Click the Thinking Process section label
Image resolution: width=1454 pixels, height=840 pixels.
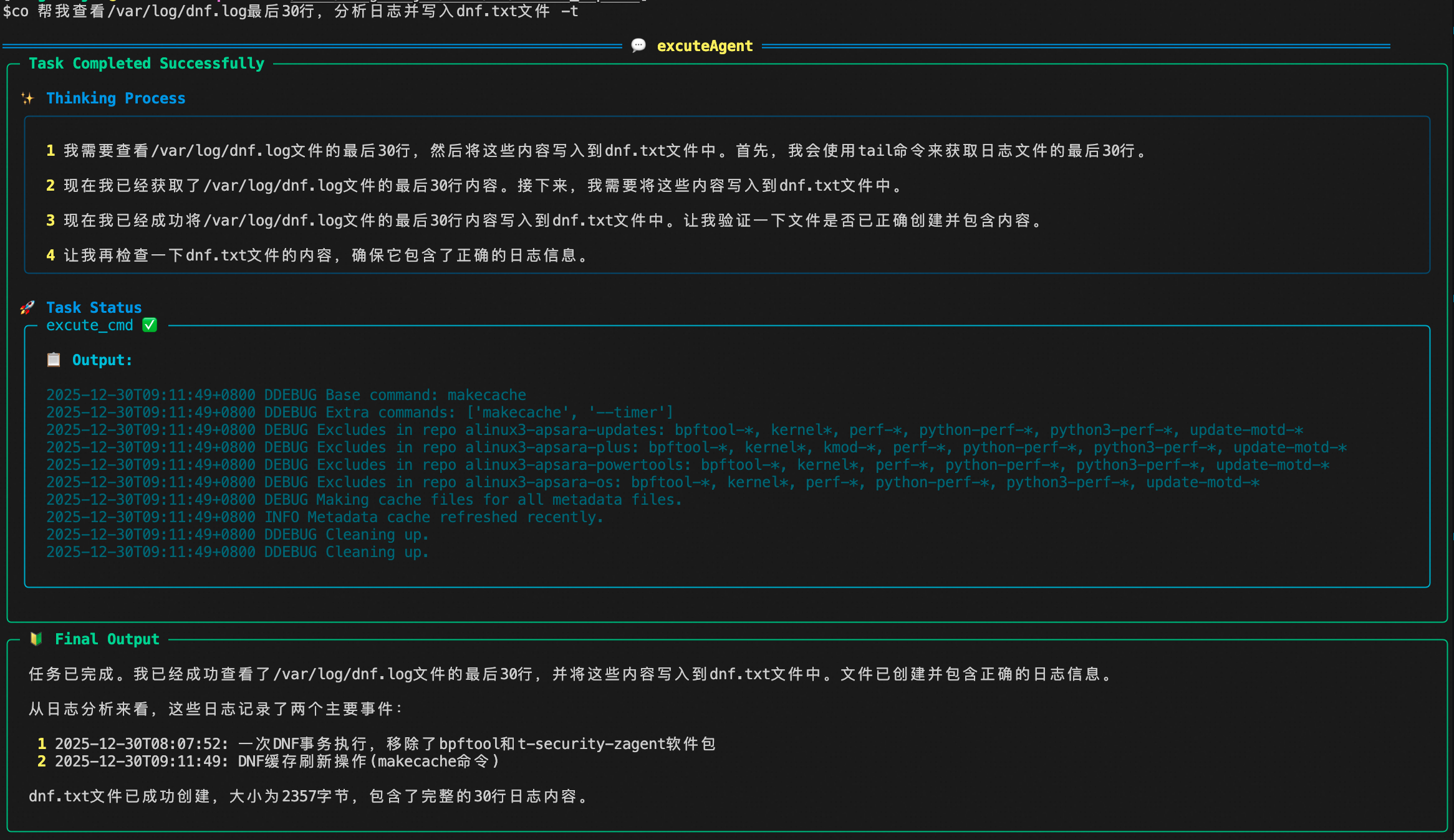click(x=115, y=98)
